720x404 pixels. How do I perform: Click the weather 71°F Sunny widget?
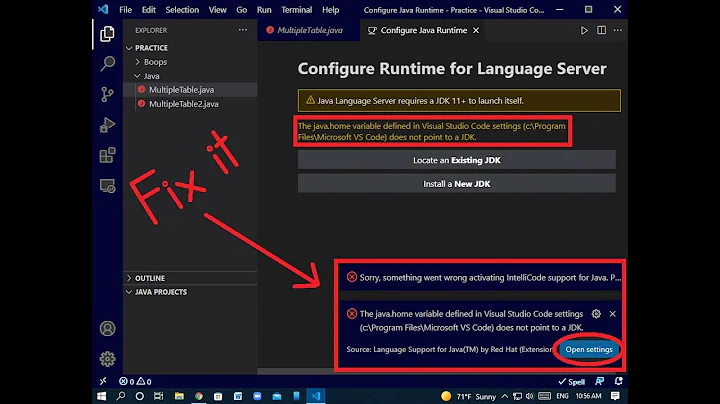pyautogui.click(x=468, y=396)
